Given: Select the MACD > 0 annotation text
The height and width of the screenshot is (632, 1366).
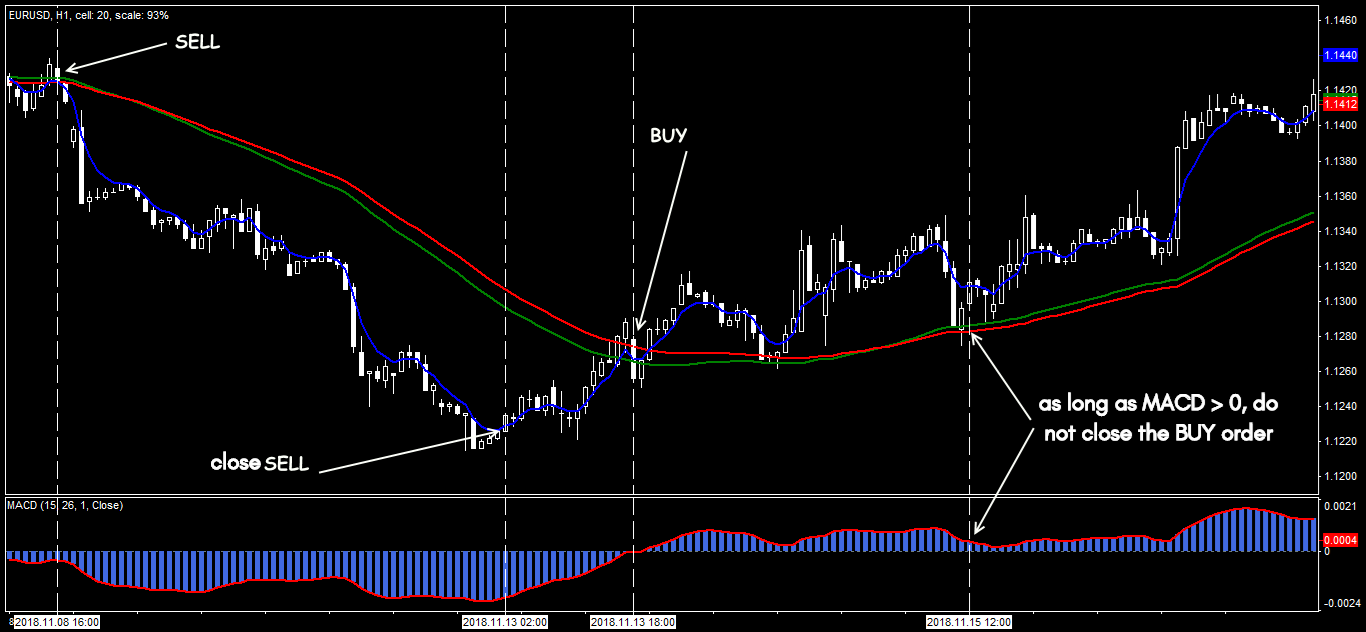Looking at the screenshot, I should point(1159,420).
